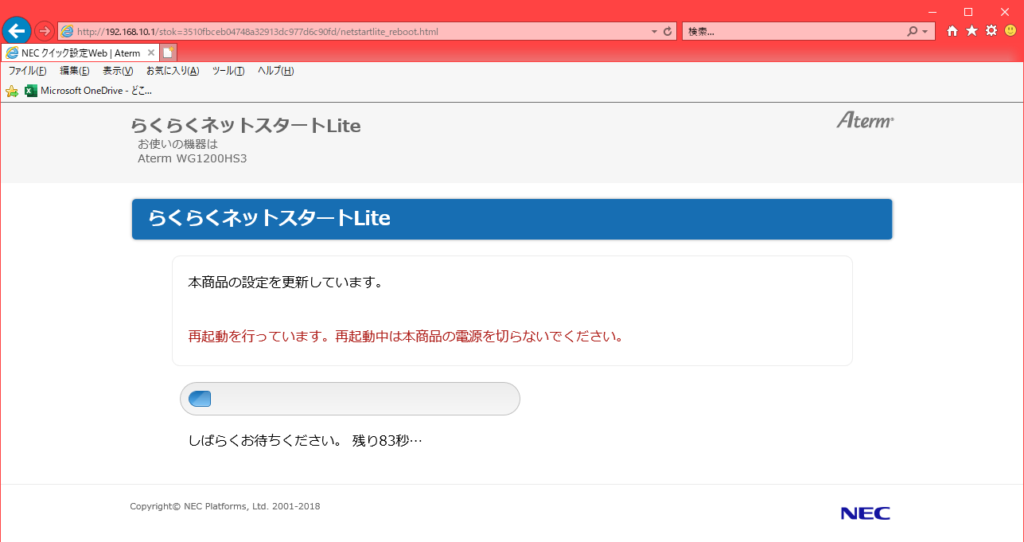Click the add-to-favorites-bar star icon

point(12,91)
